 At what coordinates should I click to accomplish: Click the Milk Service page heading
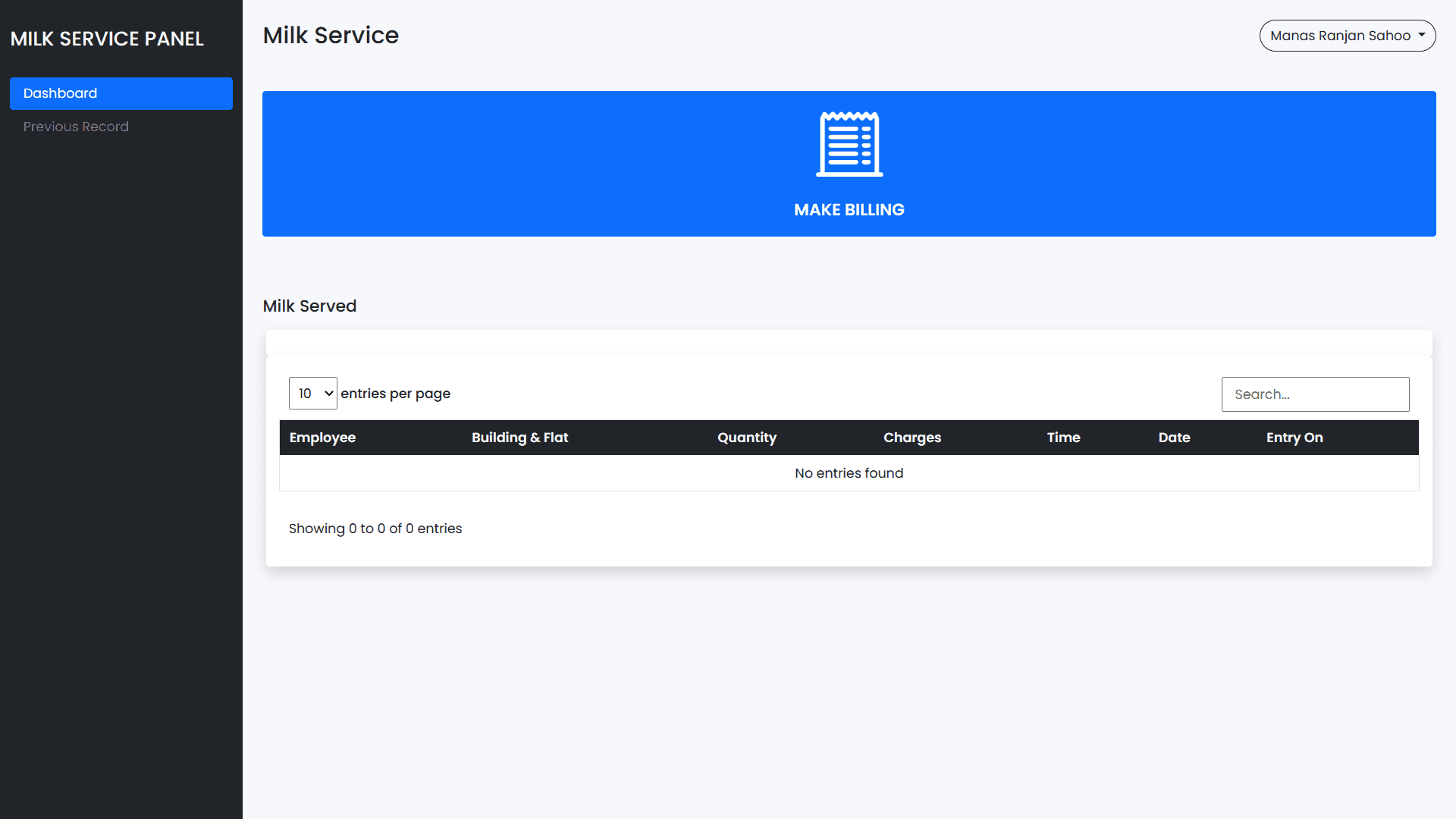tap(331, 36)
